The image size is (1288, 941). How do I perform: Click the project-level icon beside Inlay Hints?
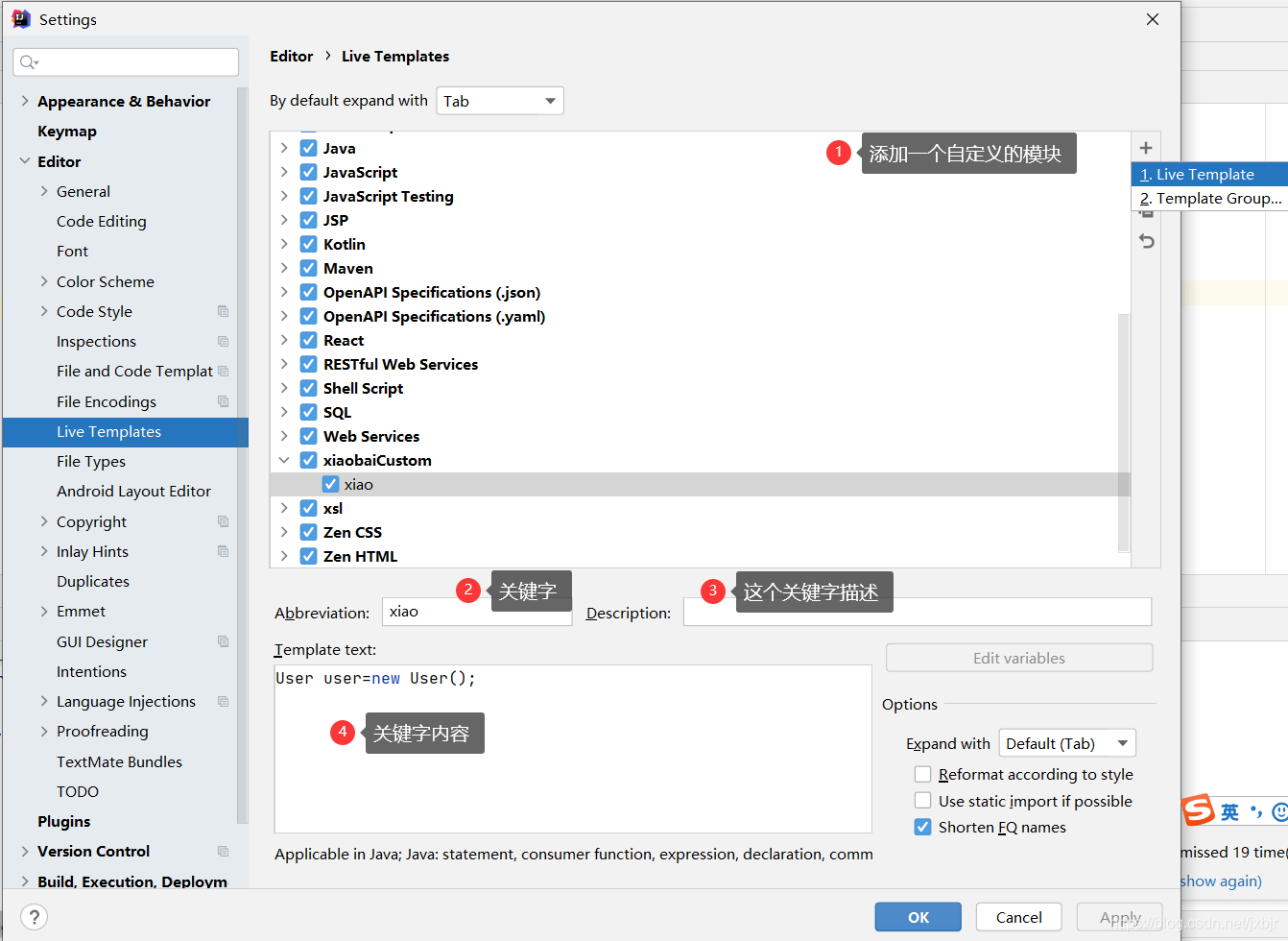click(x=223, y=551)
